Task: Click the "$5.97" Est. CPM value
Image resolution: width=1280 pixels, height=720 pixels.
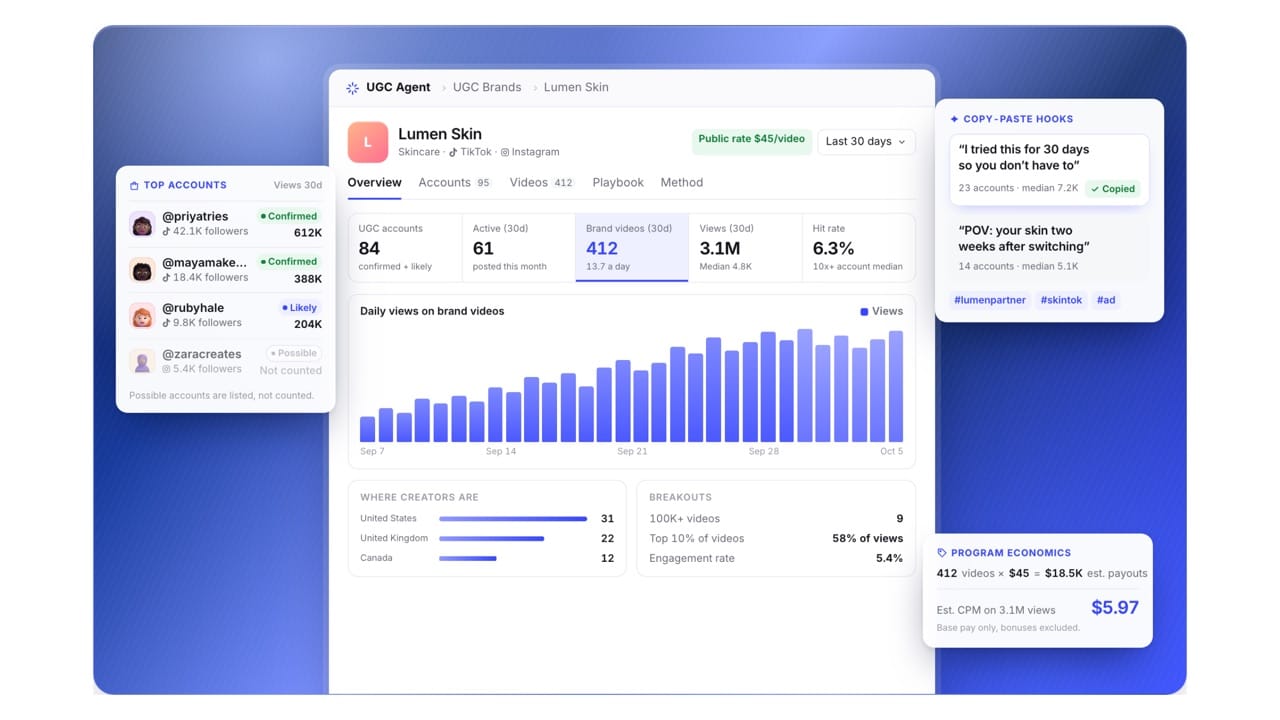Action: point(1115,607)
